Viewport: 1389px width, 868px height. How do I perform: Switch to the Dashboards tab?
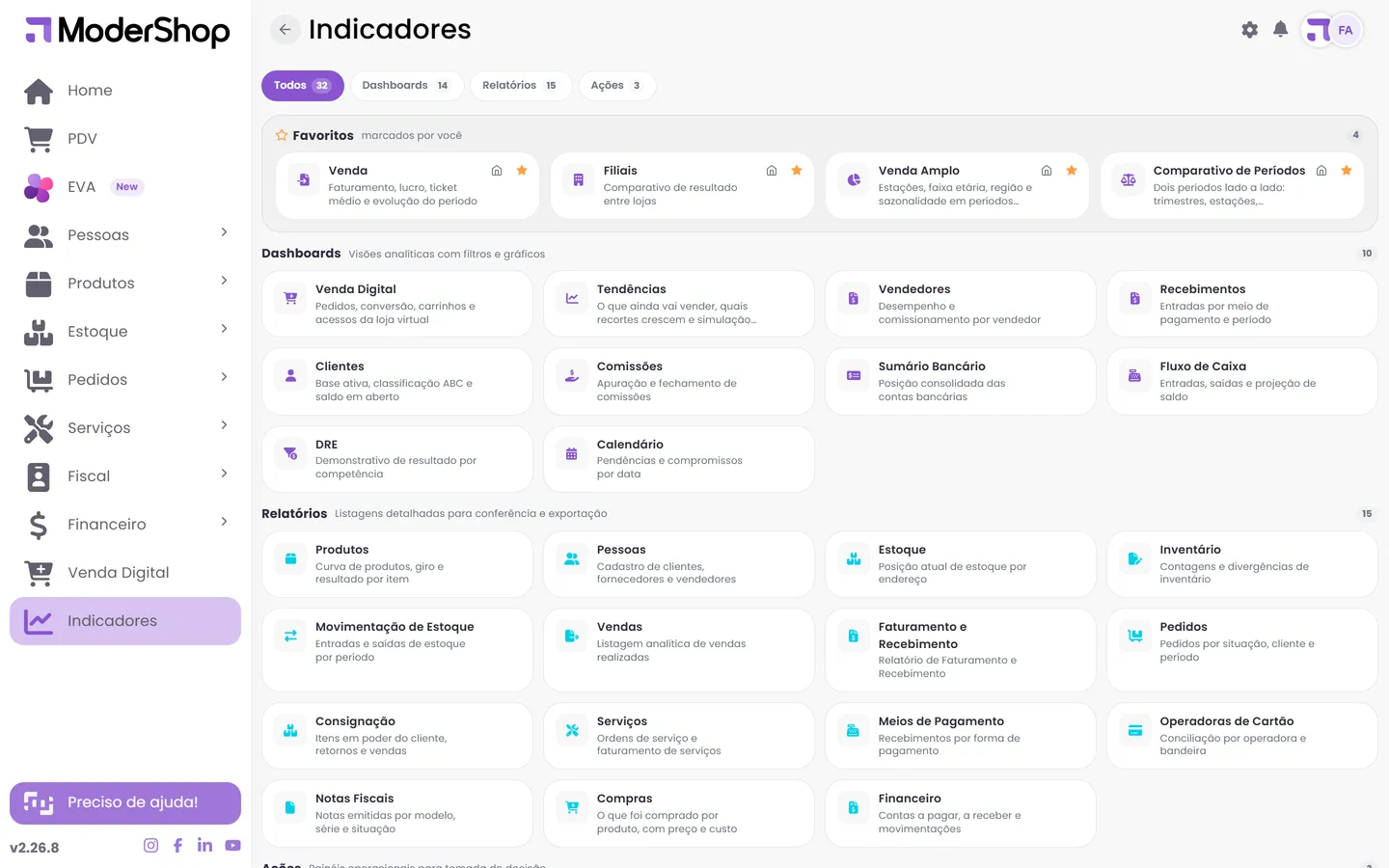pos(406,86)
